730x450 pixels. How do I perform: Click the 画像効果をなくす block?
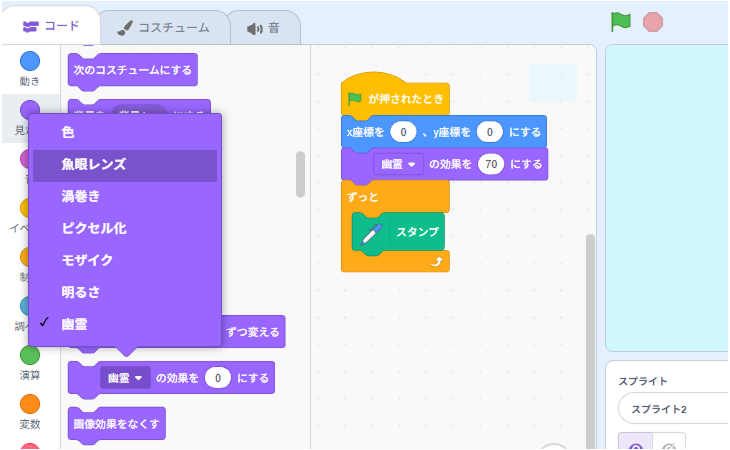tap(116, 423)
